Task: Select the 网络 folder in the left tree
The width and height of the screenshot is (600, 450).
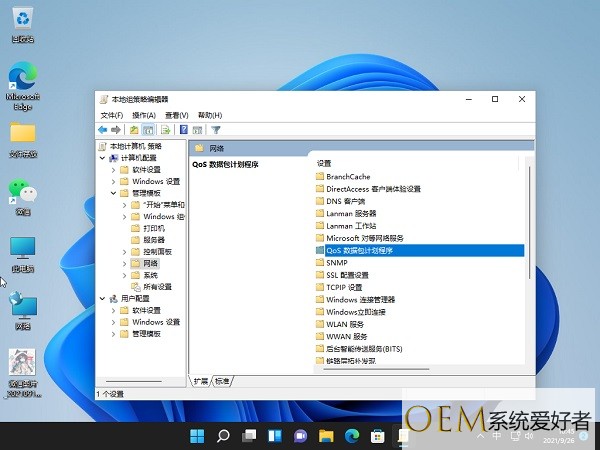Action: tap(150, 263)
